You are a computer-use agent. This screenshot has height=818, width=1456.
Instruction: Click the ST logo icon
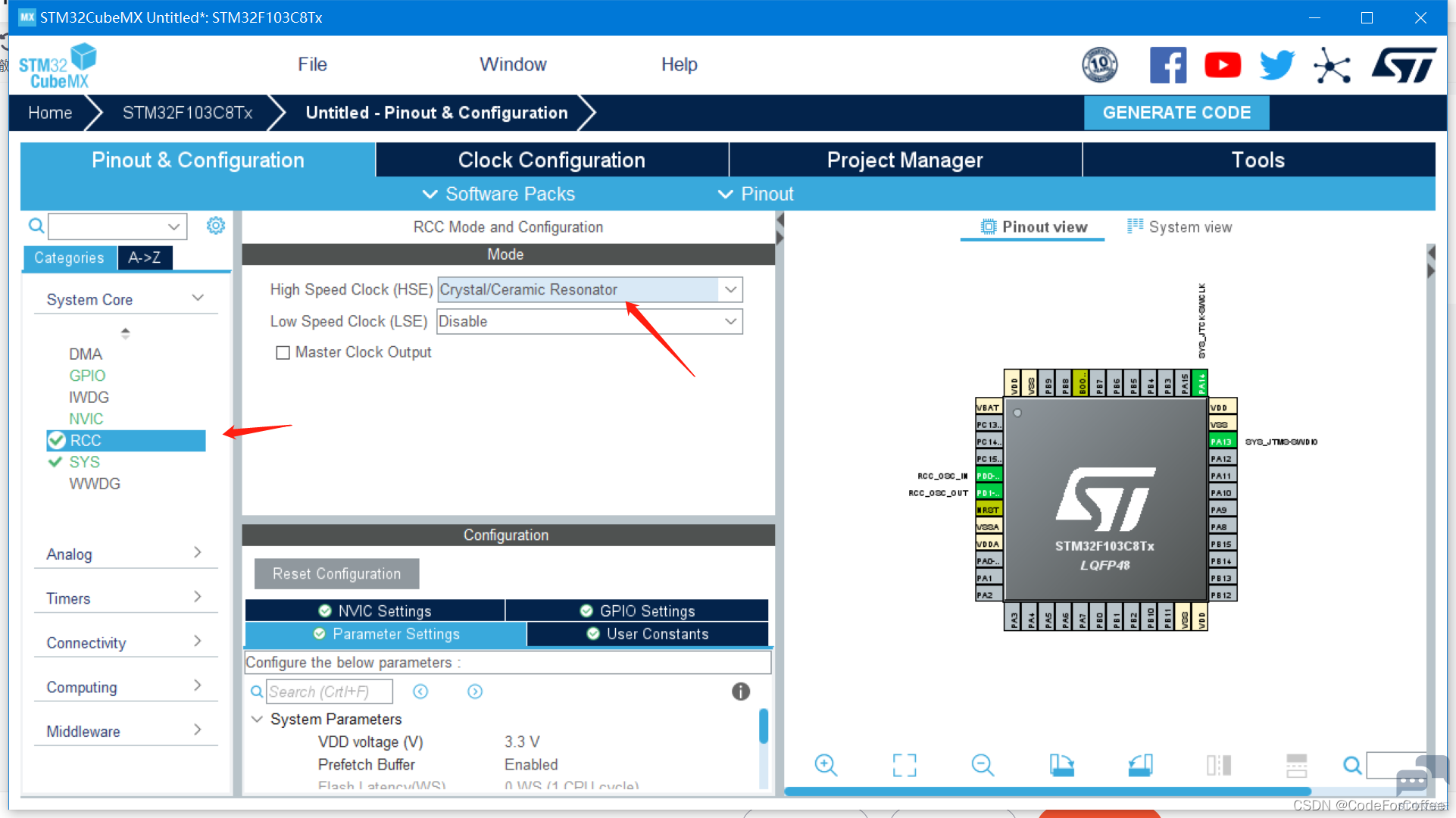click(x=1404, y=65)
